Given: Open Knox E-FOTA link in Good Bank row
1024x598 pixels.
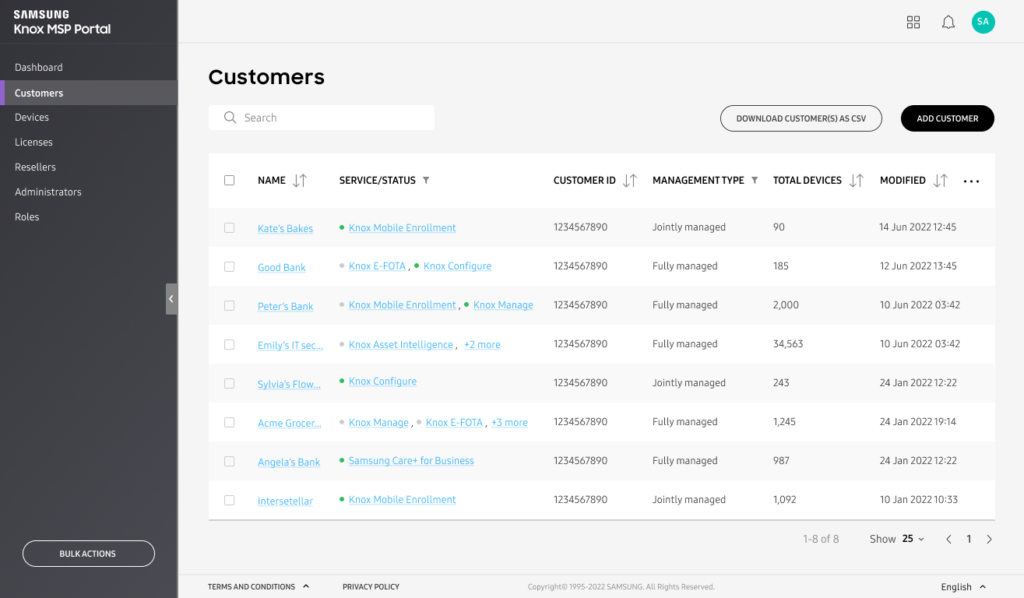Looking at the screenshot, I should [x=377, y=266].
